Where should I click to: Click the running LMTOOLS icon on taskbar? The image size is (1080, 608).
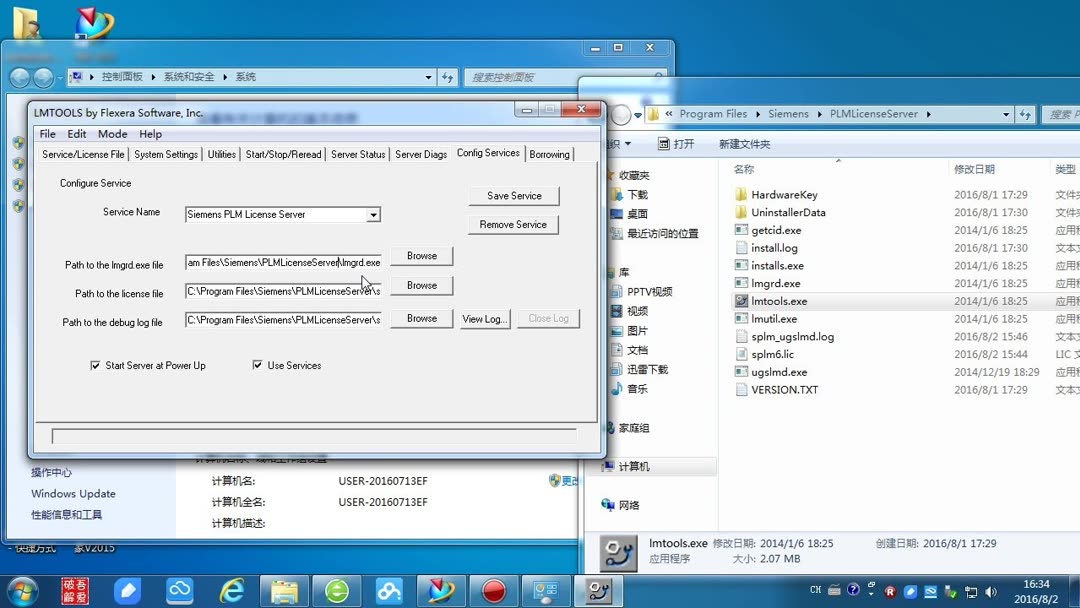click(598, 590)
